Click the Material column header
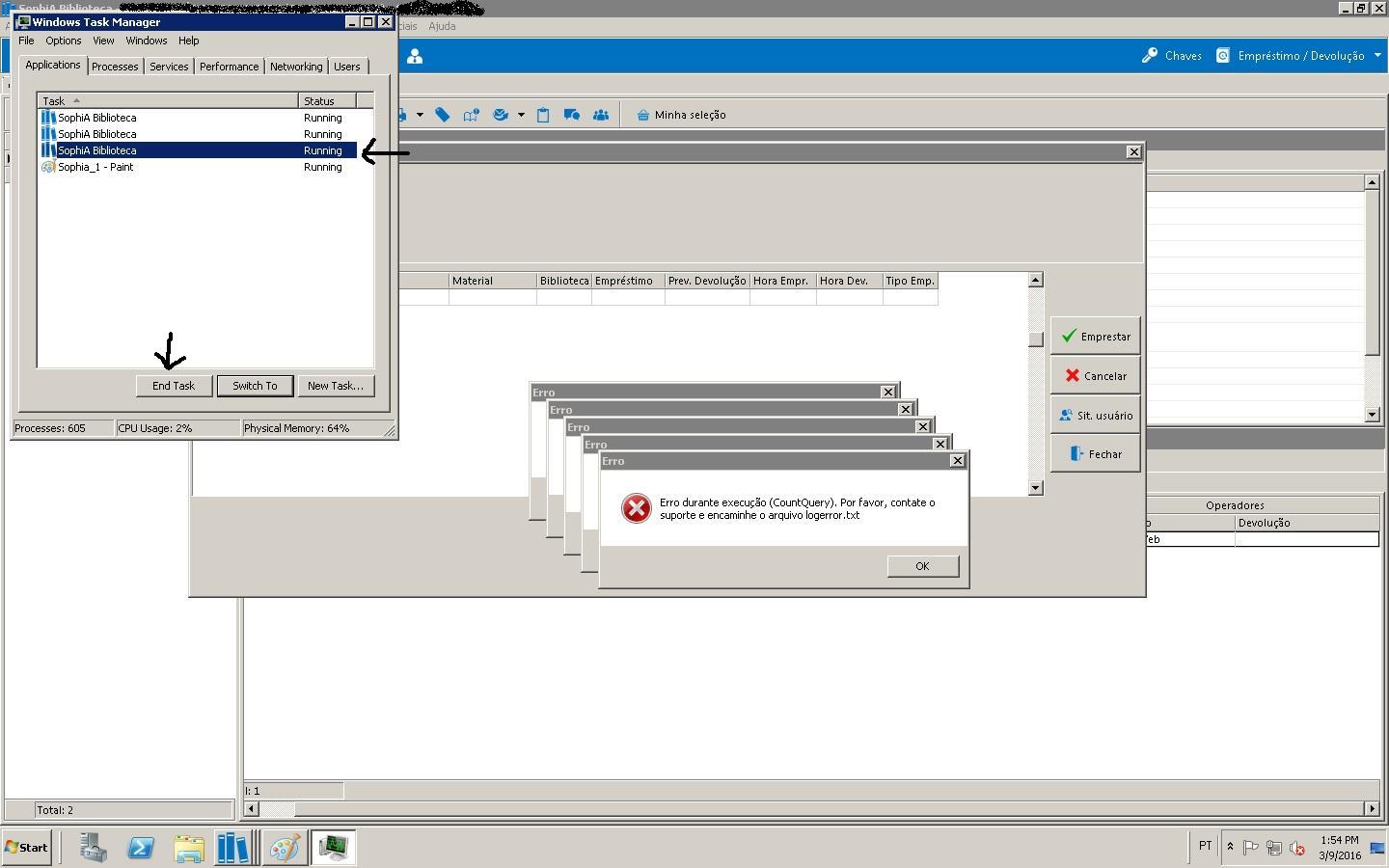The width and height of the screenshot is (1389, 868). tap(493, 281)
